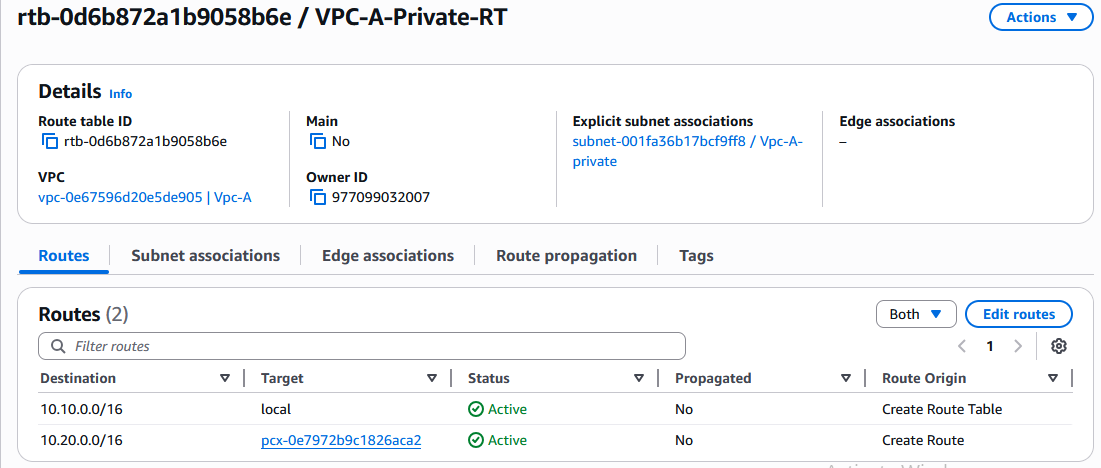
Task: Copy the route table ID
Action: click(x=50, y=142)
